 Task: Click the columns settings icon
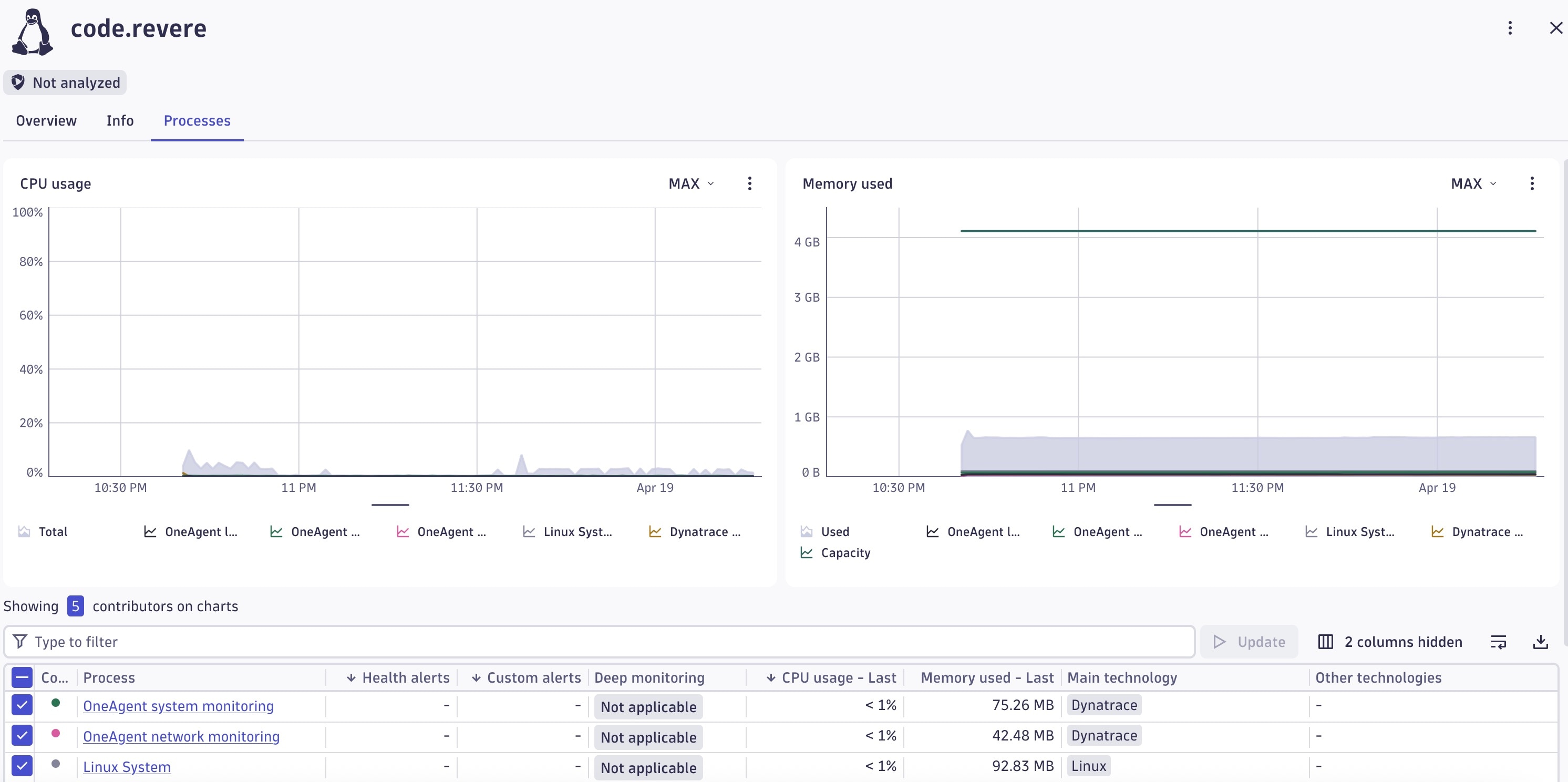point(1325,642)
